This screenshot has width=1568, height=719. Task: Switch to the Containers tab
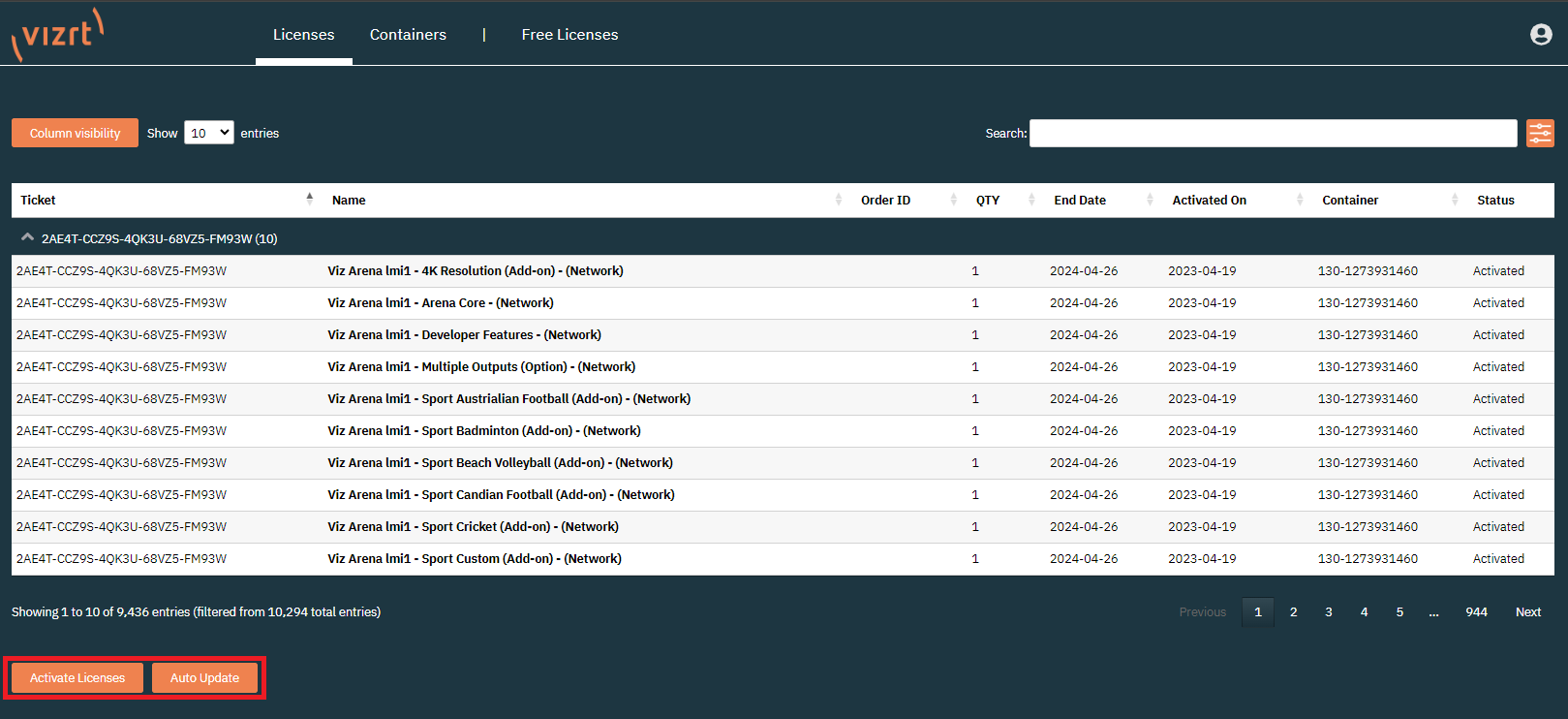(x=408, y=35)
